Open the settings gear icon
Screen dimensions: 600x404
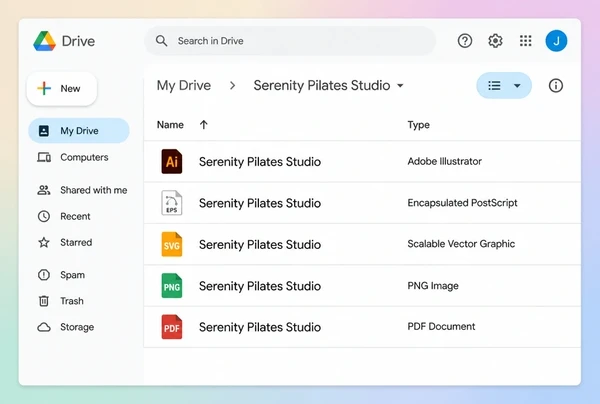(495, 41)
